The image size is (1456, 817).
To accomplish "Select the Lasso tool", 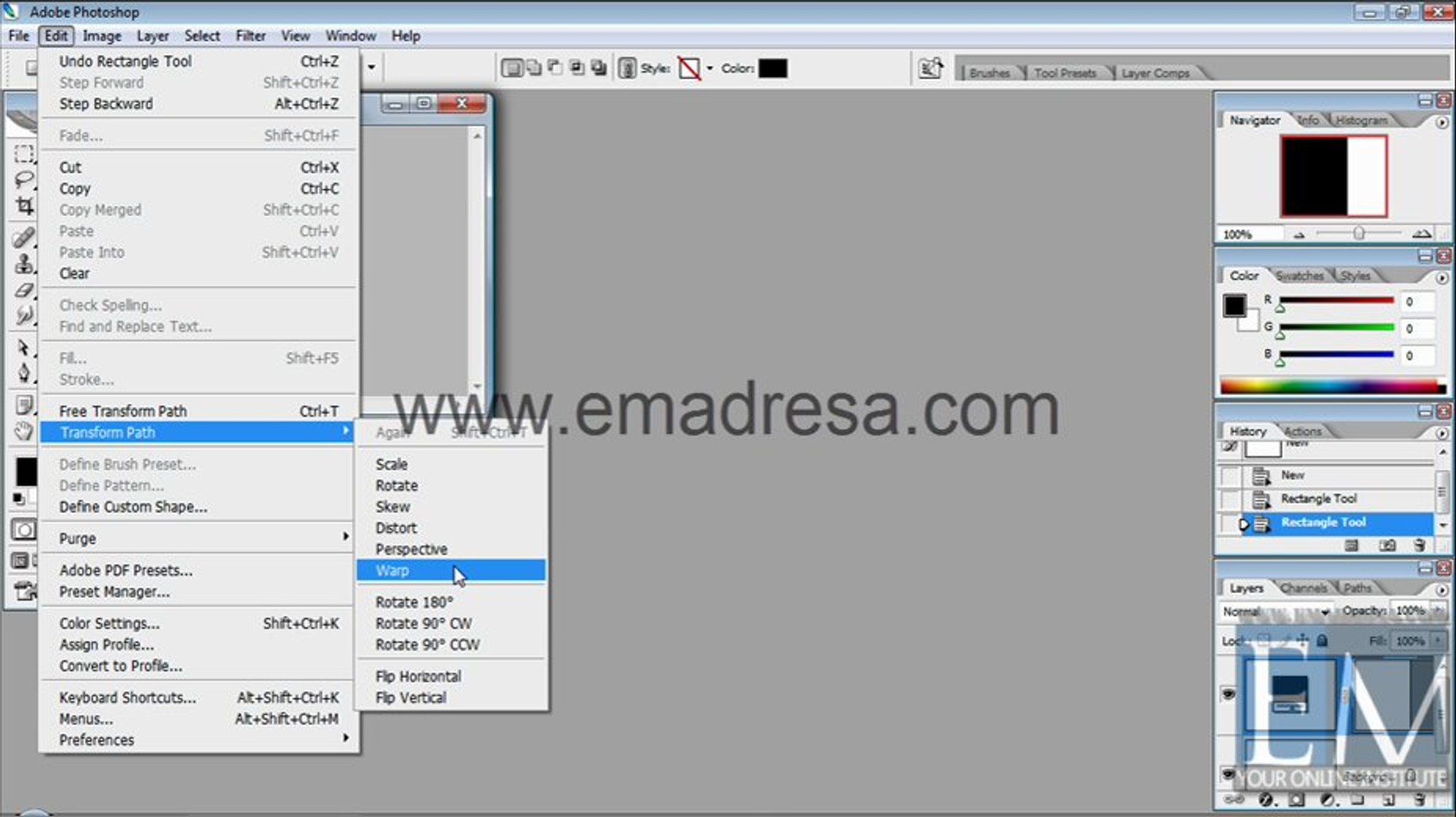I will pyautogui.click(x=23, y=180).
